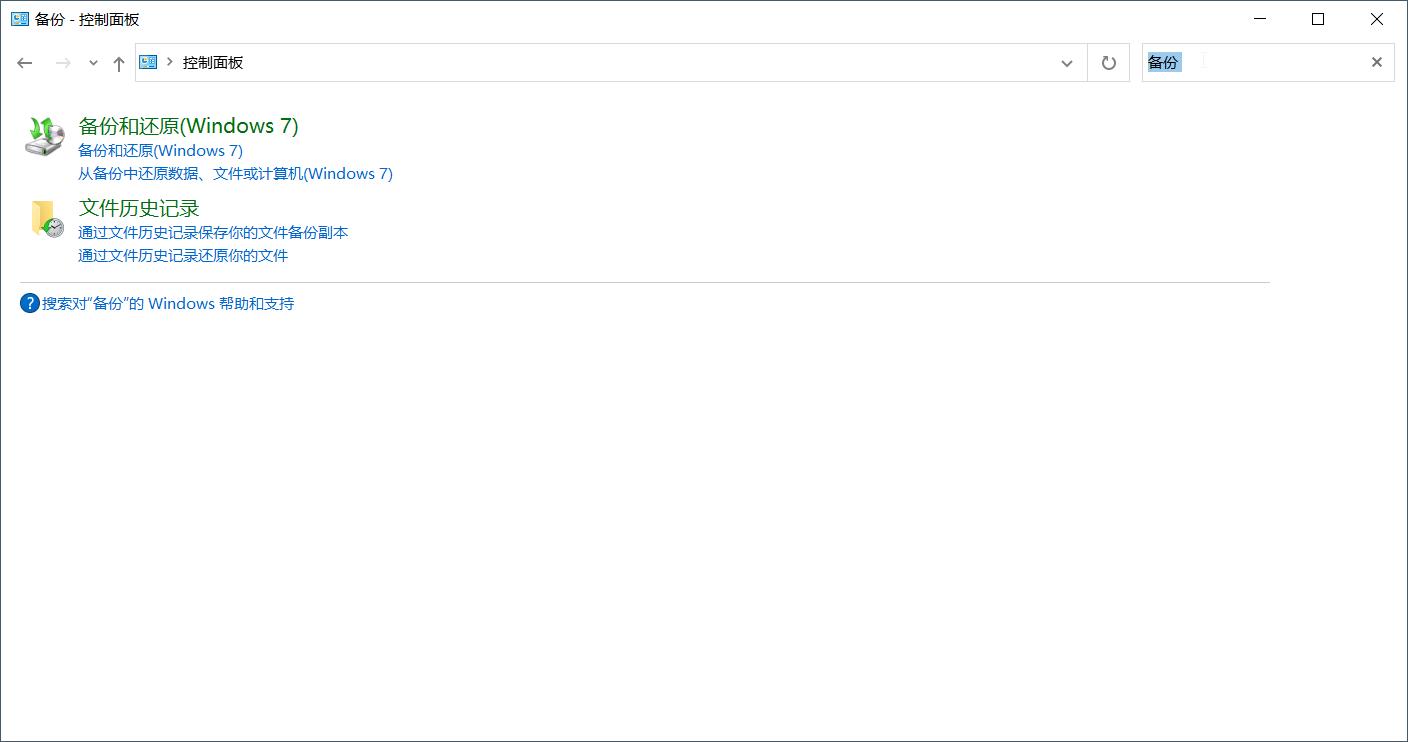Open the title bar Control Panel window icon
Image resolution: width=1408 pixels, height=742 pixels.
pos(20,19)
